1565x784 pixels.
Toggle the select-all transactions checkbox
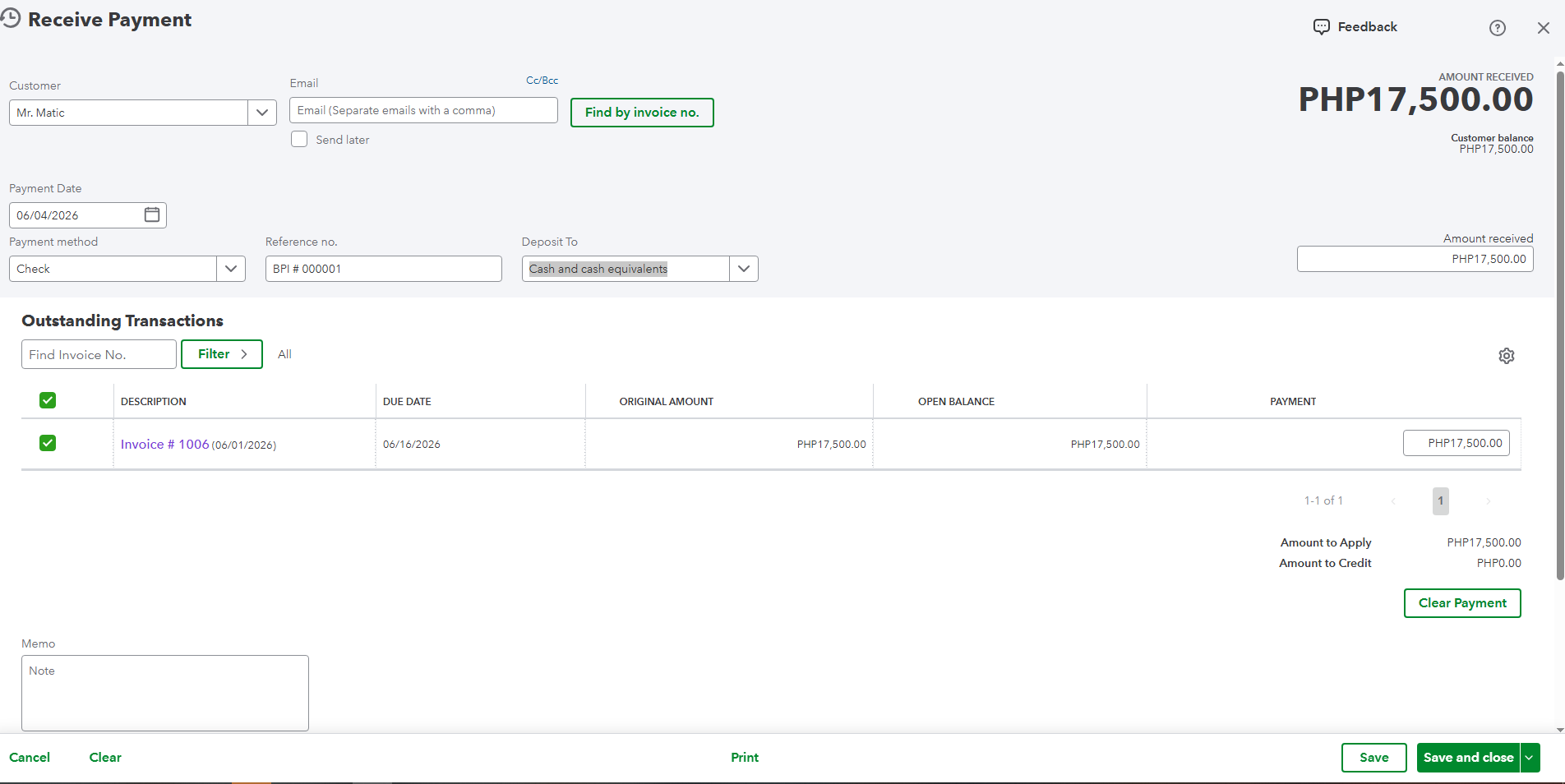coord(48,400)
